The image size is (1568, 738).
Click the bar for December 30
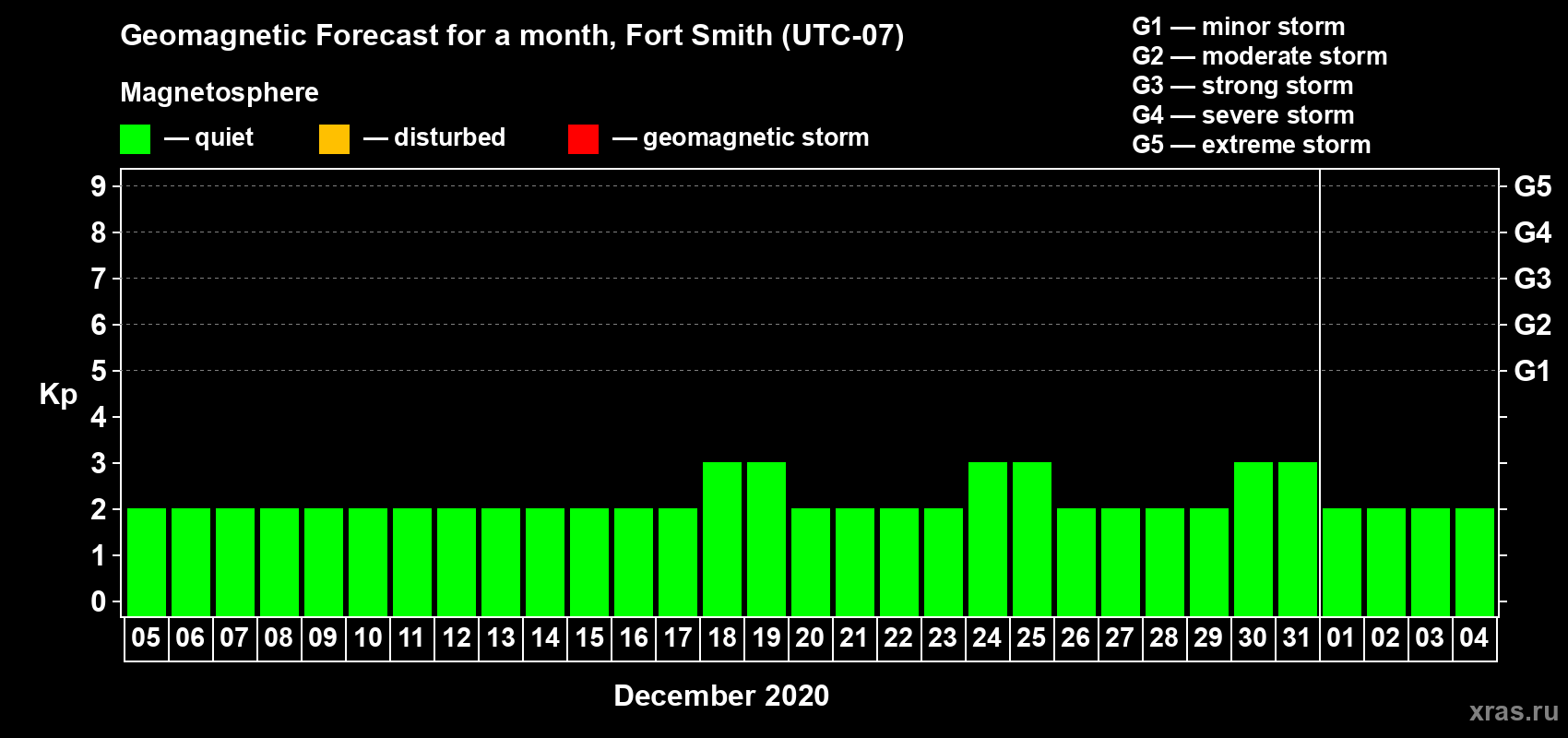pyautogui.click(x=1253, y=539)
